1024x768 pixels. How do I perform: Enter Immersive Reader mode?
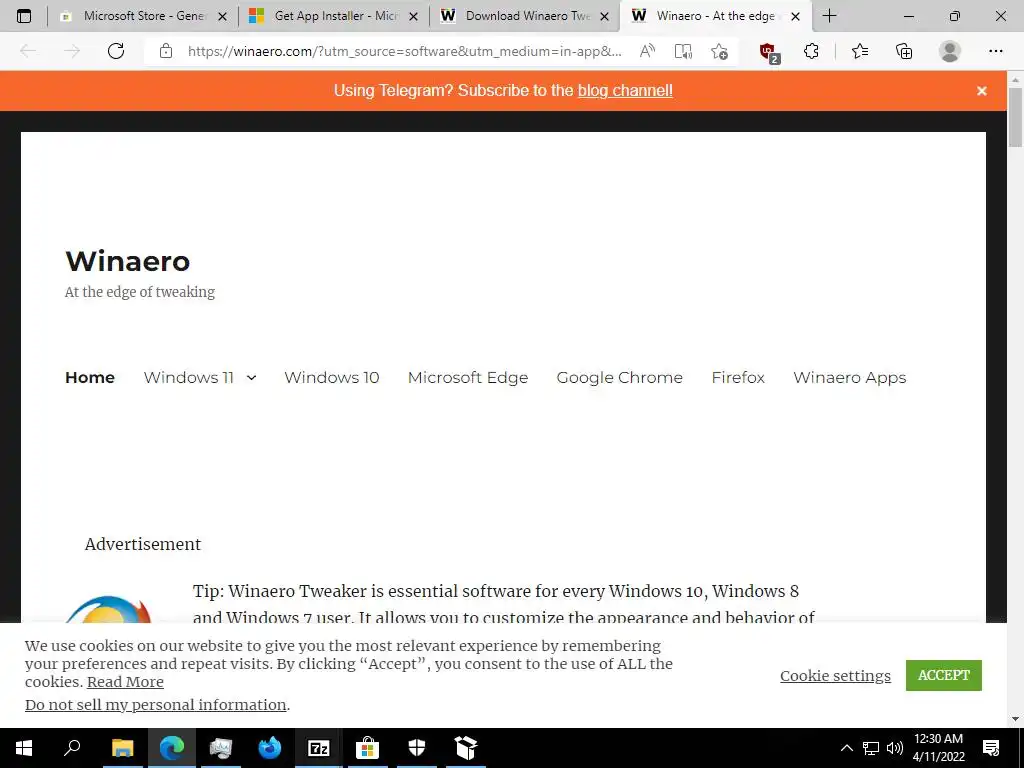coord(683,51)
